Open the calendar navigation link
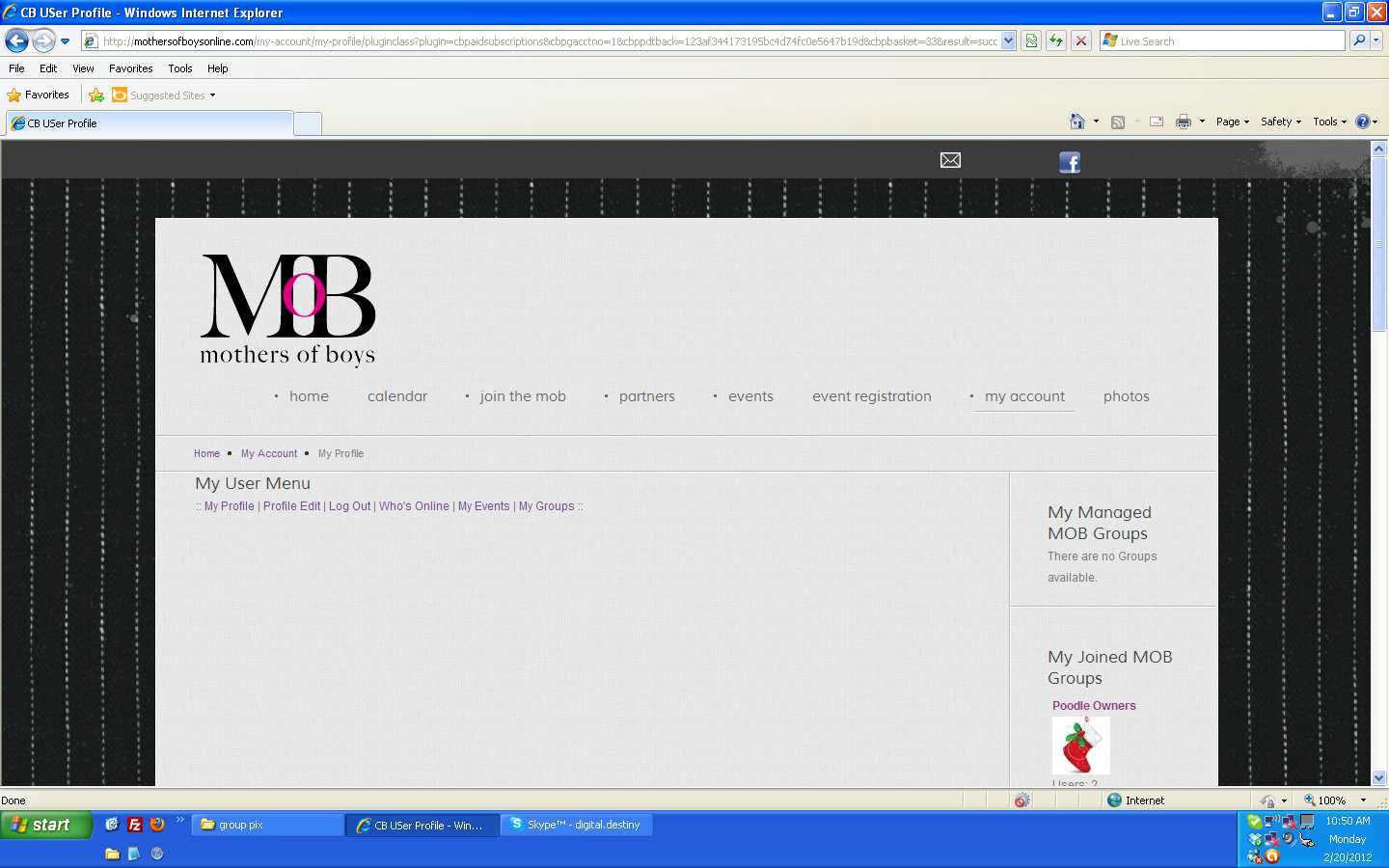 coord(397,396)
